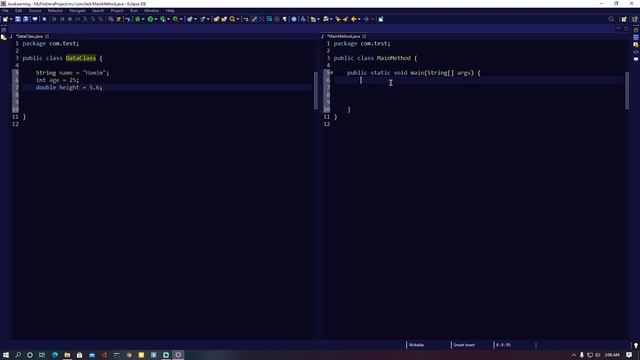Viewport: 640px width, 360px height.
Task: Open the Console view in right trim
Action: pyautogui.click(x=636, y=59)
